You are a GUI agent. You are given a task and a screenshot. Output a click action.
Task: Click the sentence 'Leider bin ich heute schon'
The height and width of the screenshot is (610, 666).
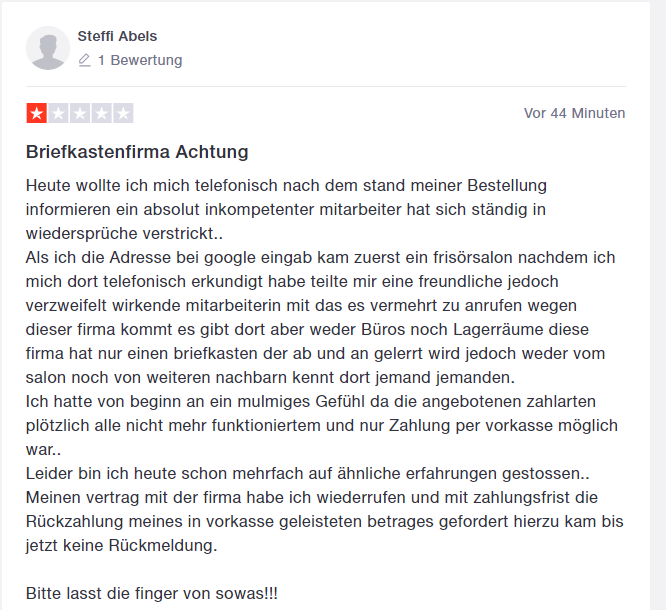(308, 473)
